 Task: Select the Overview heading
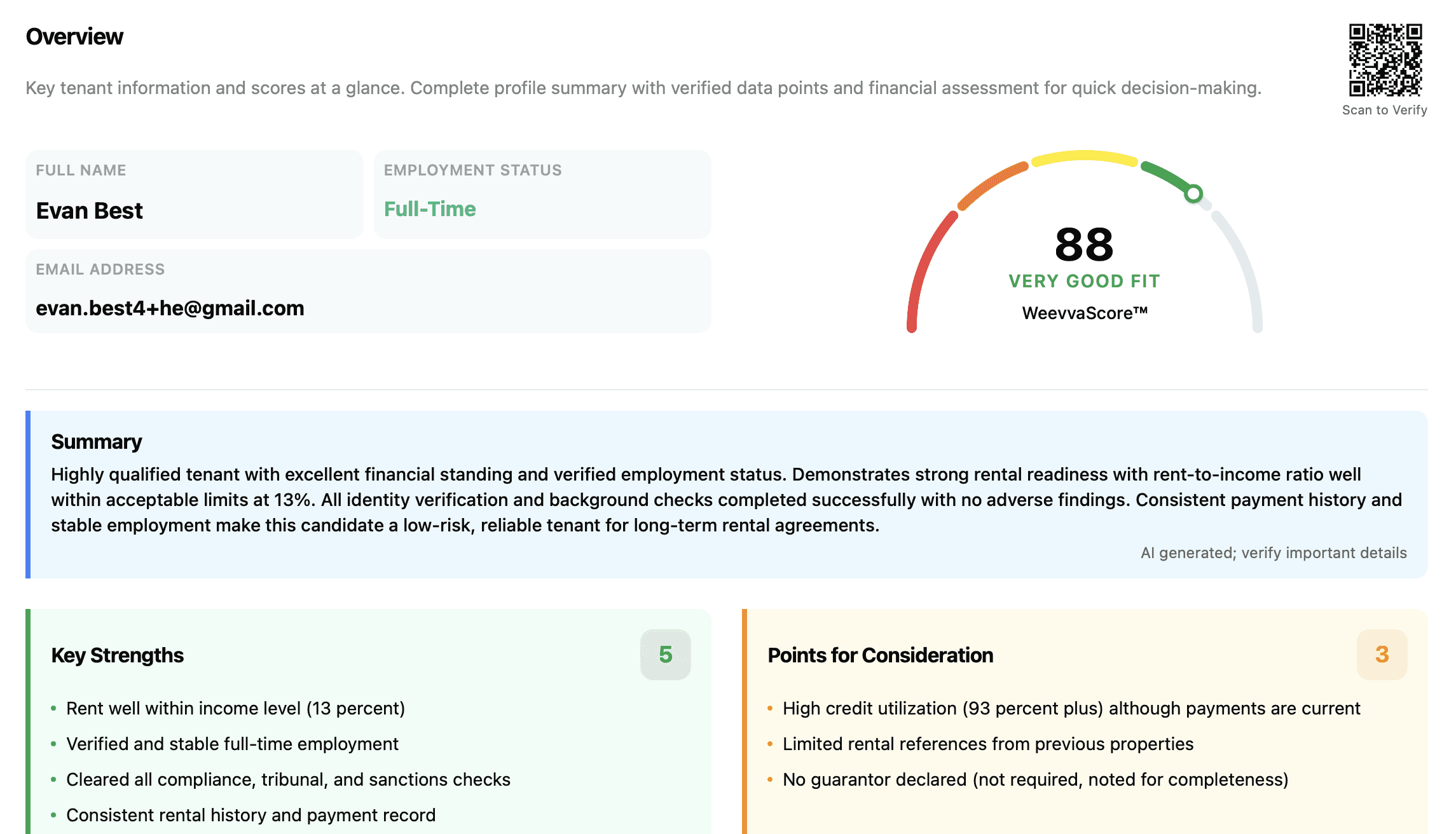pyautogui.click(x=74, y=37)
